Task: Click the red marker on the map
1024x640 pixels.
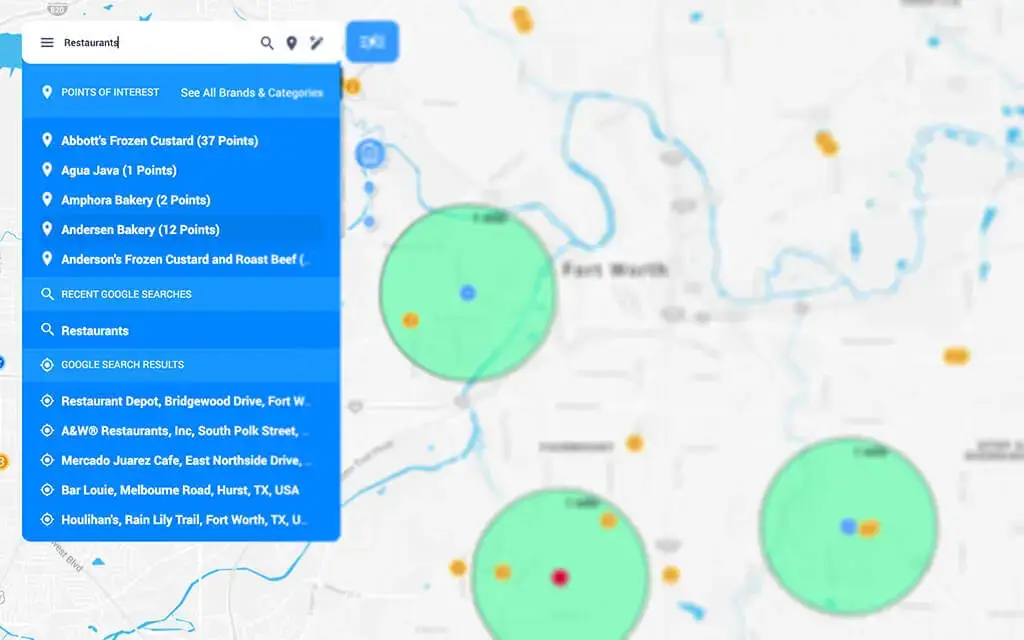Action: click(x=560, y=577)
